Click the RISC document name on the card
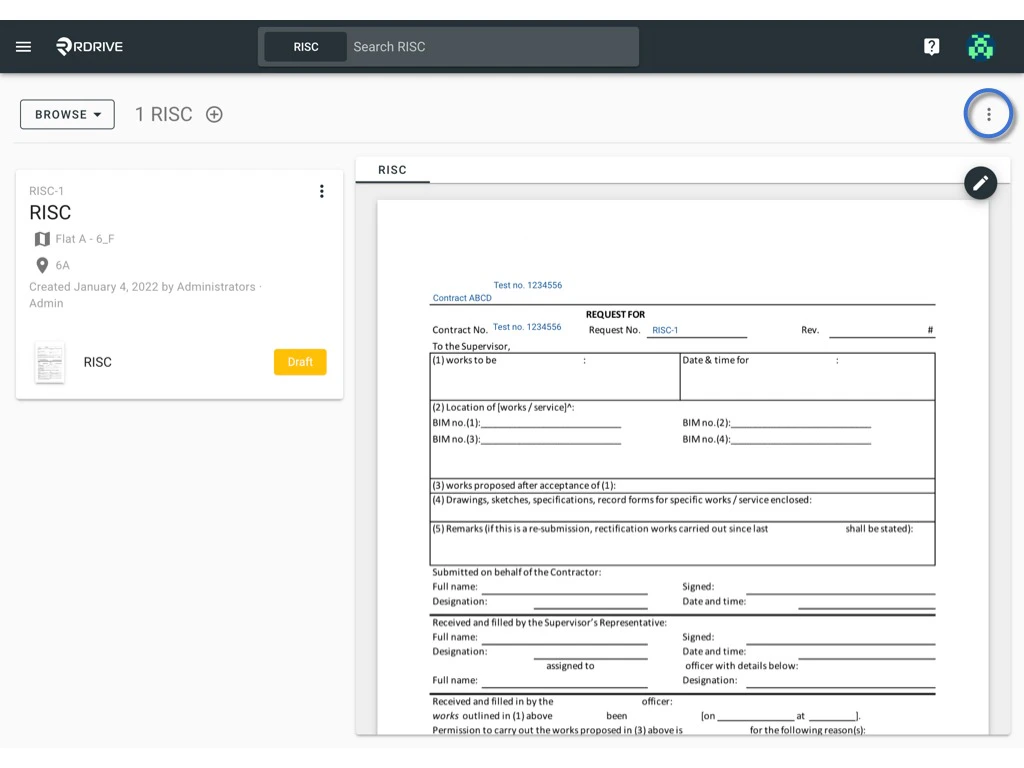This screenshot has height=768, width=1024. point(97,362)
